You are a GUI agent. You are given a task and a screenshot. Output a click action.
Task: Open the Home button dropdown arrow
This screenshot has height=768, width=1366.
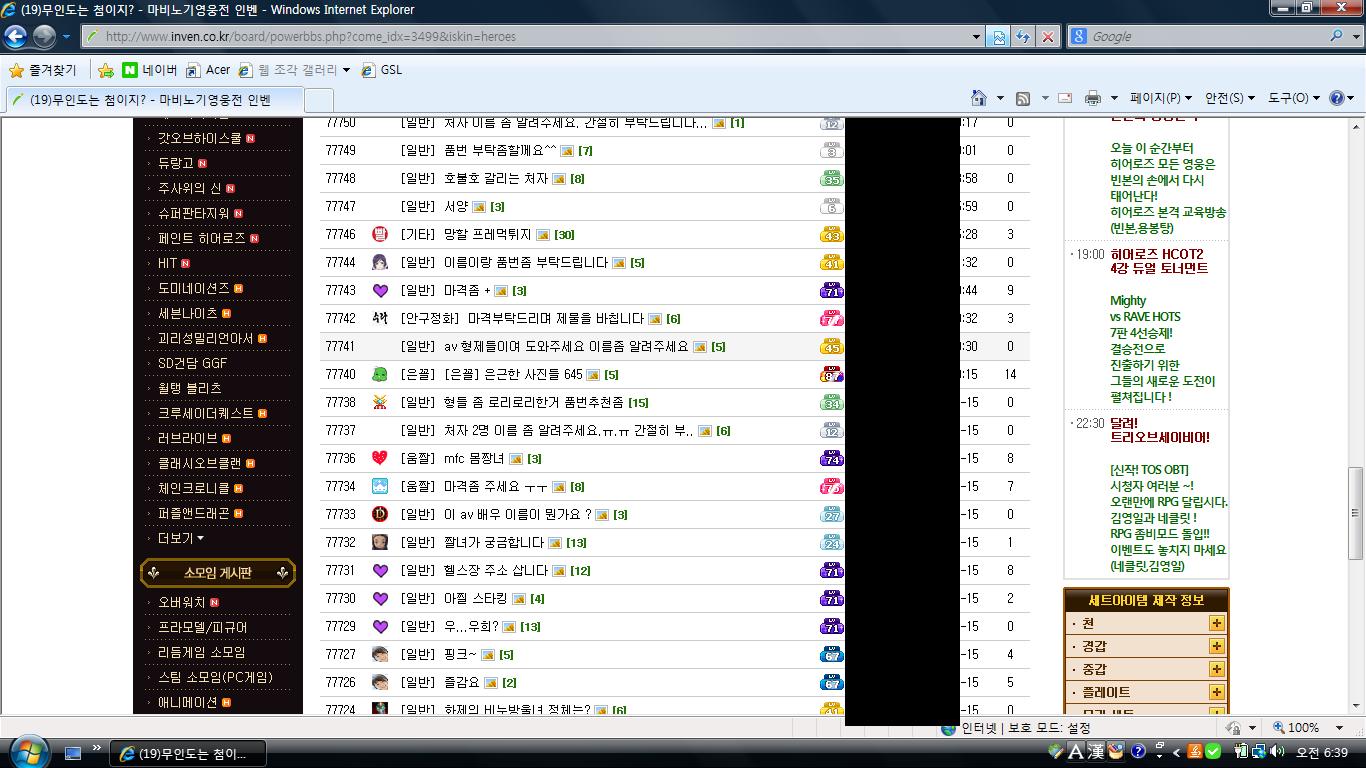click(x=1000, y=98)
